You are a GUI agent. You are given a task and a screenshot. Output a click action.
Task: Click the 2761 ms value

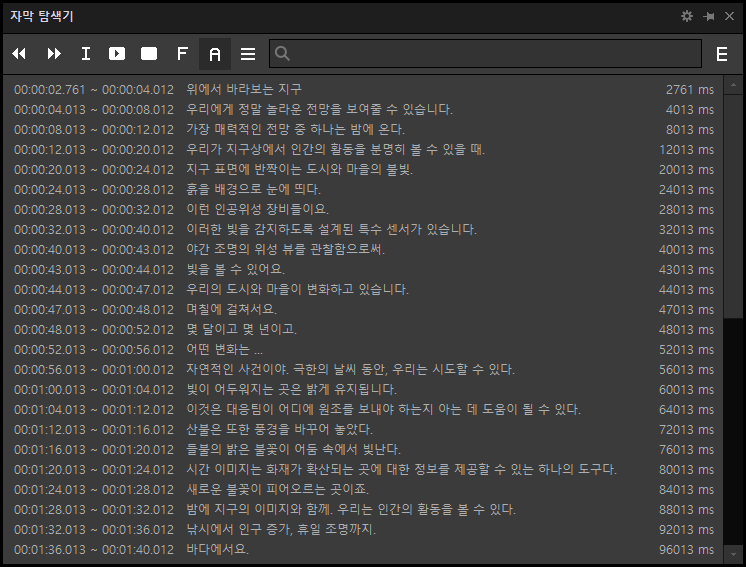pyautogui.click(x=690, y=89)
